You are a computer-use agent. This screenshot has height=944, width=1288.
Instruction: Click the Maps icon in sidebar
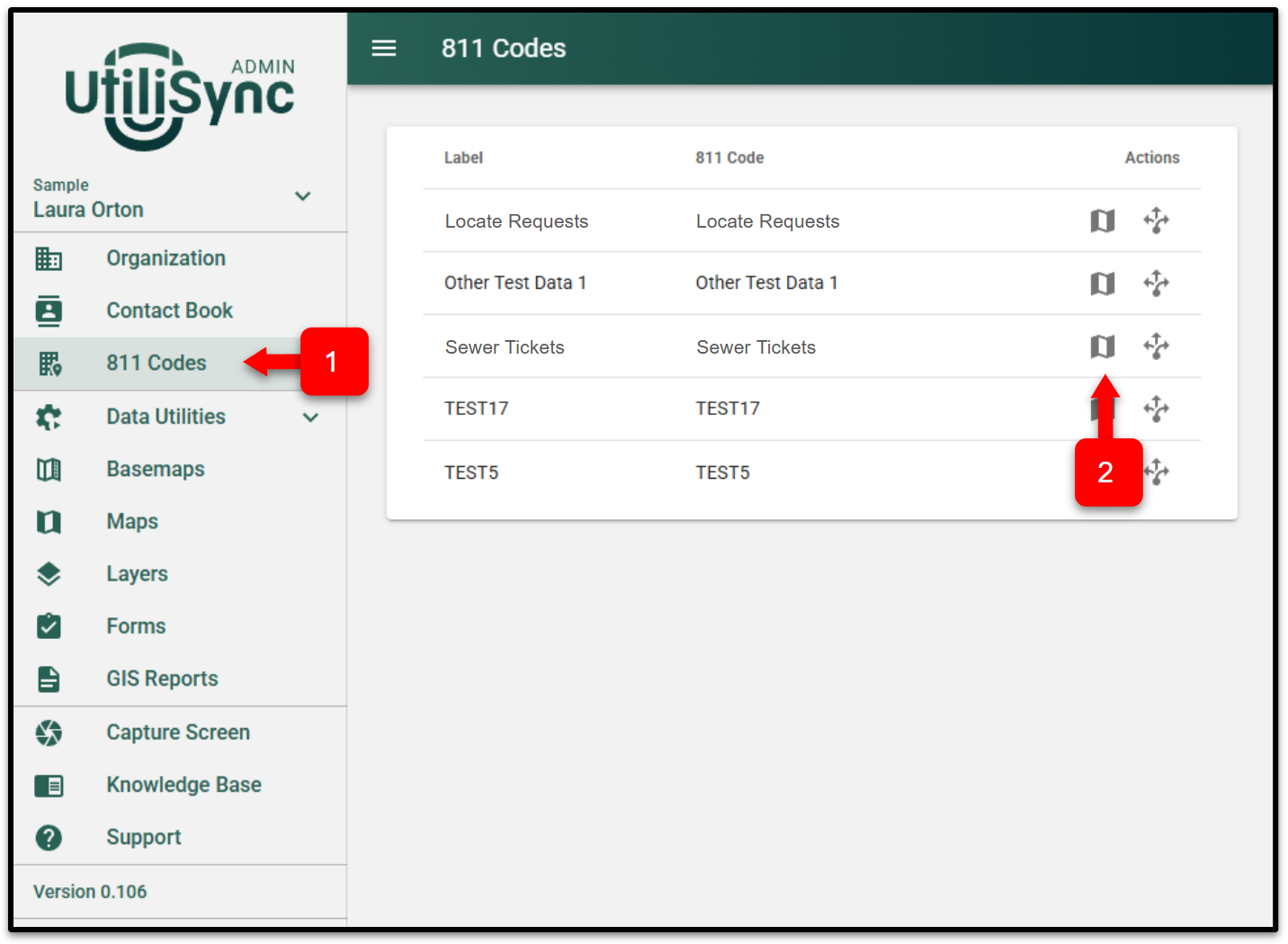click(x=49, y=522)
